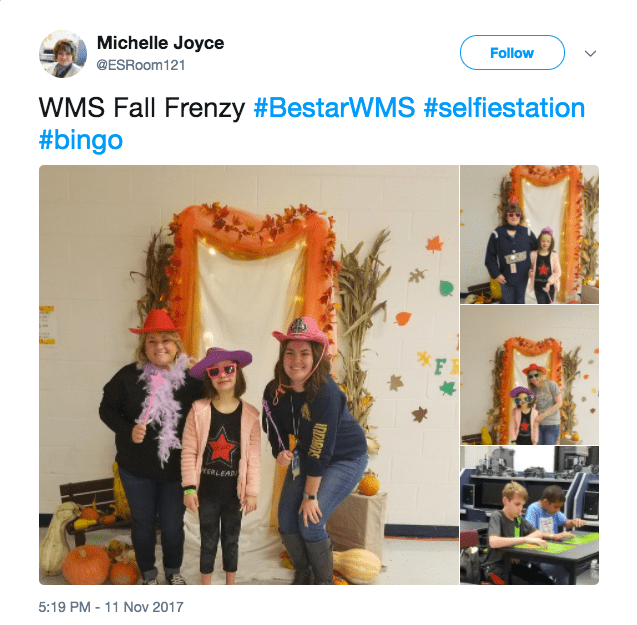
Task: Click the tweet text 'WMS Fall Frenzy'
Action: pyautogui.click(x=142, y=108)
